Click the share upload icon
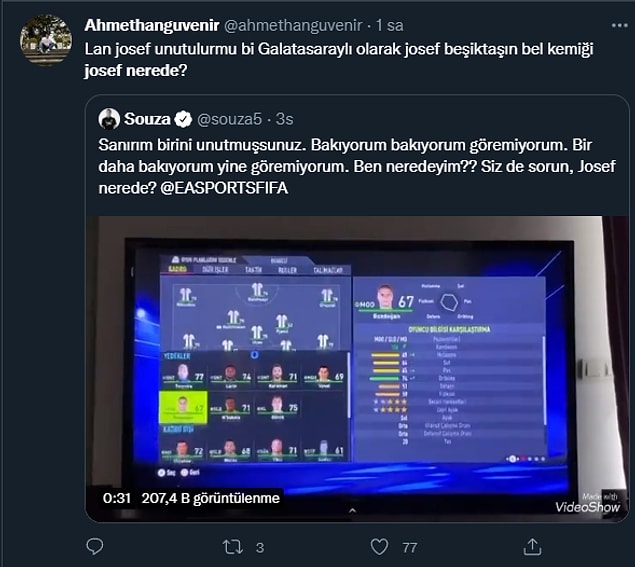The width and height of the screenshot is (635, 567). (532, 547)
